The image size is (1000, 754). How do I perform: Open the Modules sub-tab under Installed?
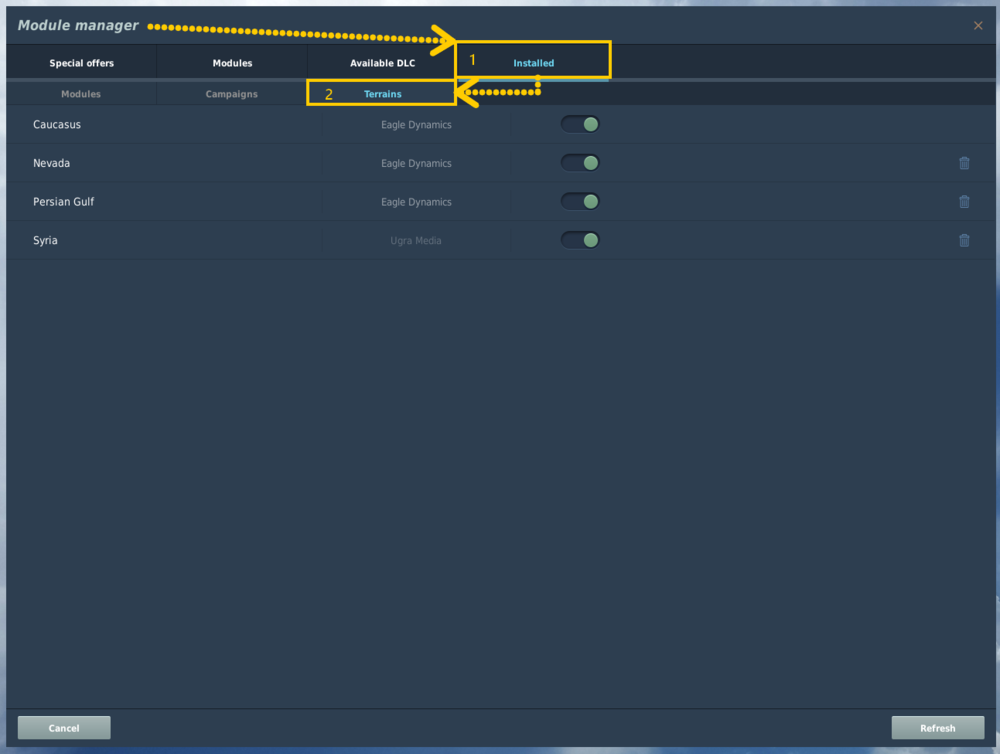tap(81, 94)
